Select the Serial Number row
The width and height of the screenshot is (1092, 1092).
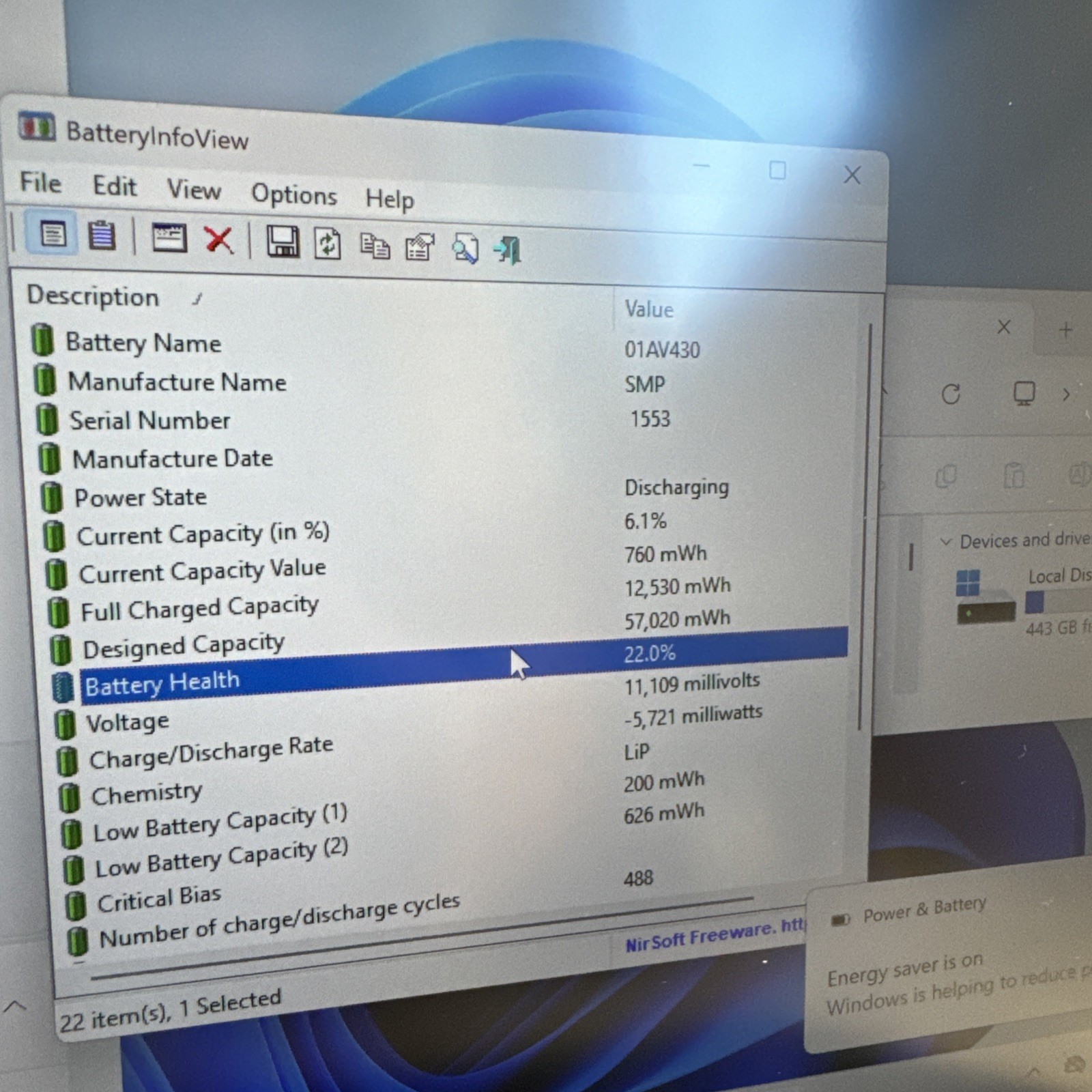pyautogui.click(x=440, y=420)
